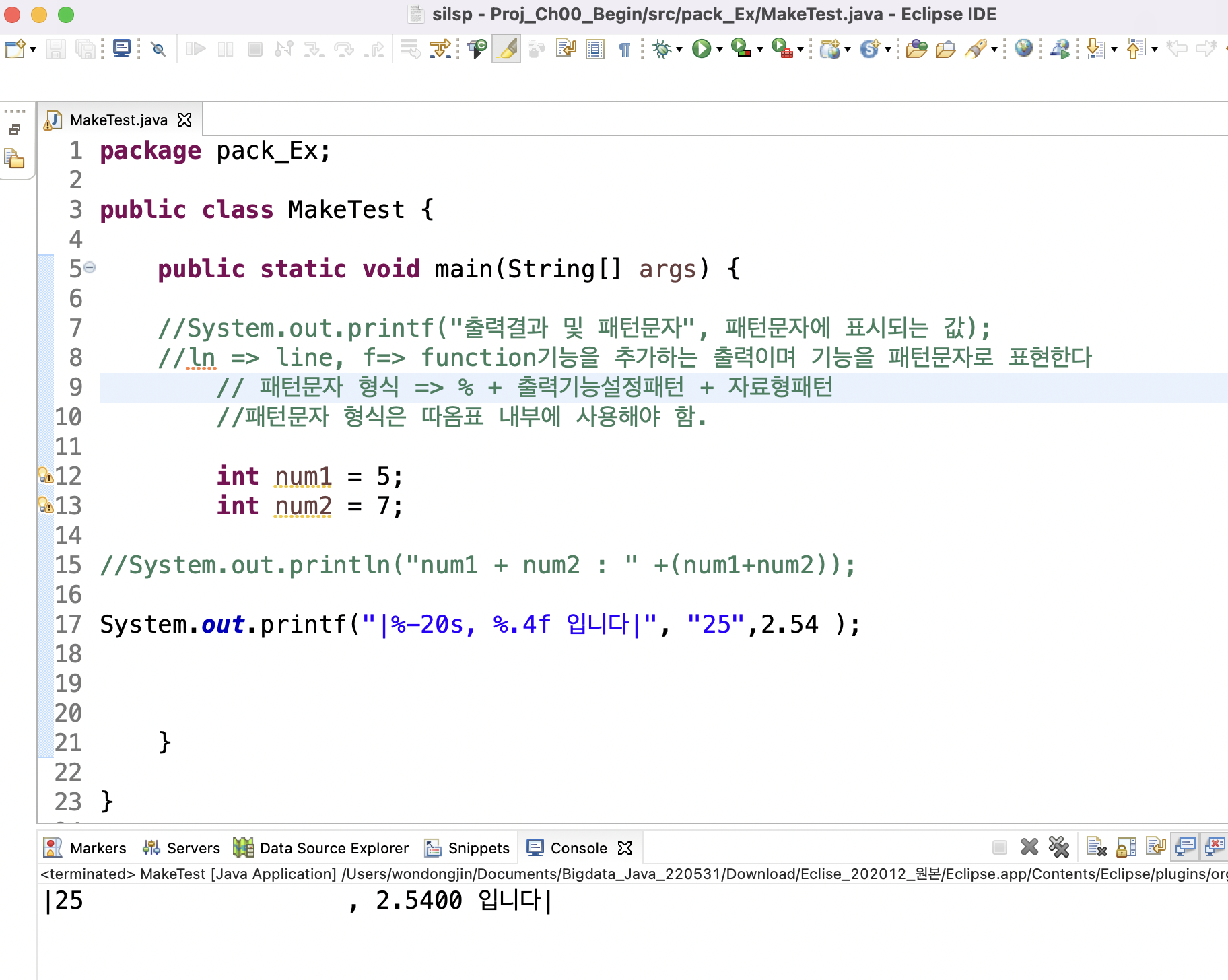
Task: Close the Console view tab
Action: tap(625, 848)
